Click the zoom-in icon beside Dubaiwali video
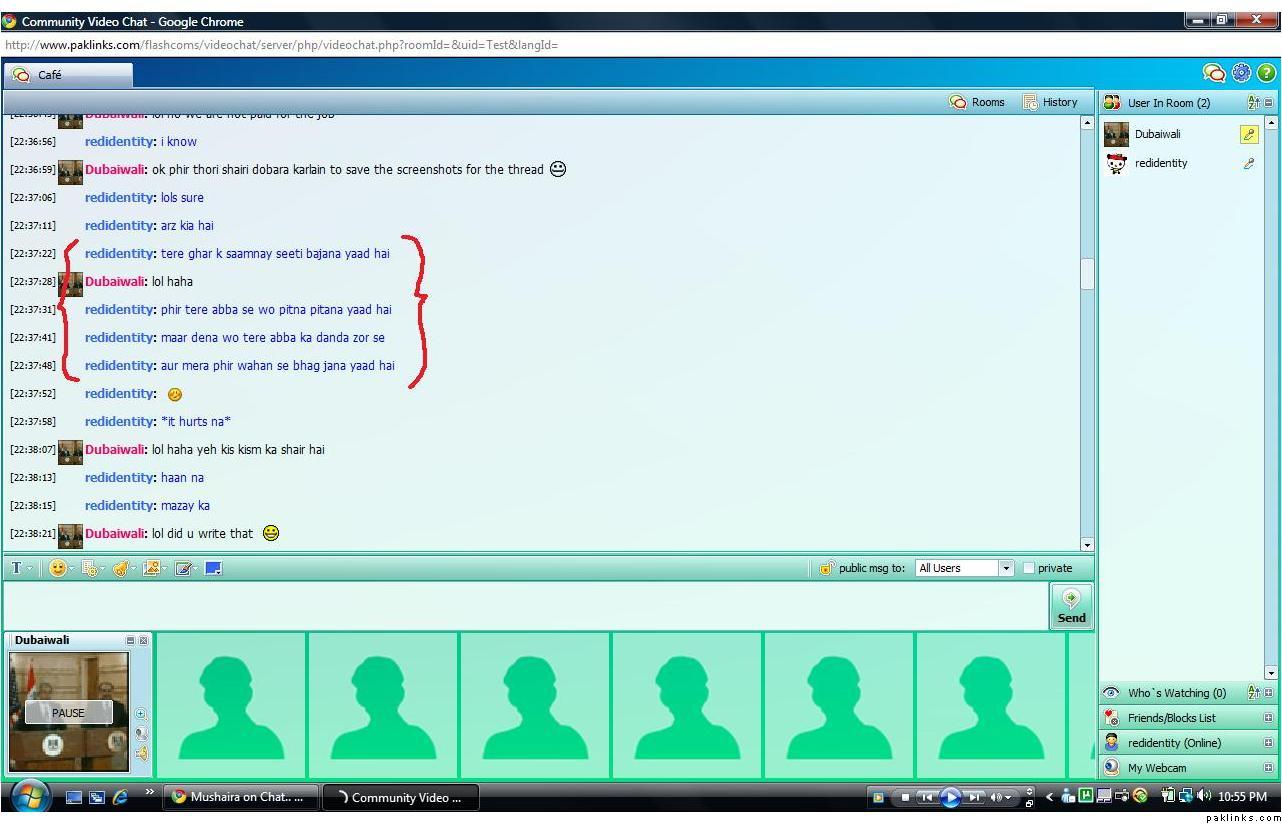 tap(141, 714)
